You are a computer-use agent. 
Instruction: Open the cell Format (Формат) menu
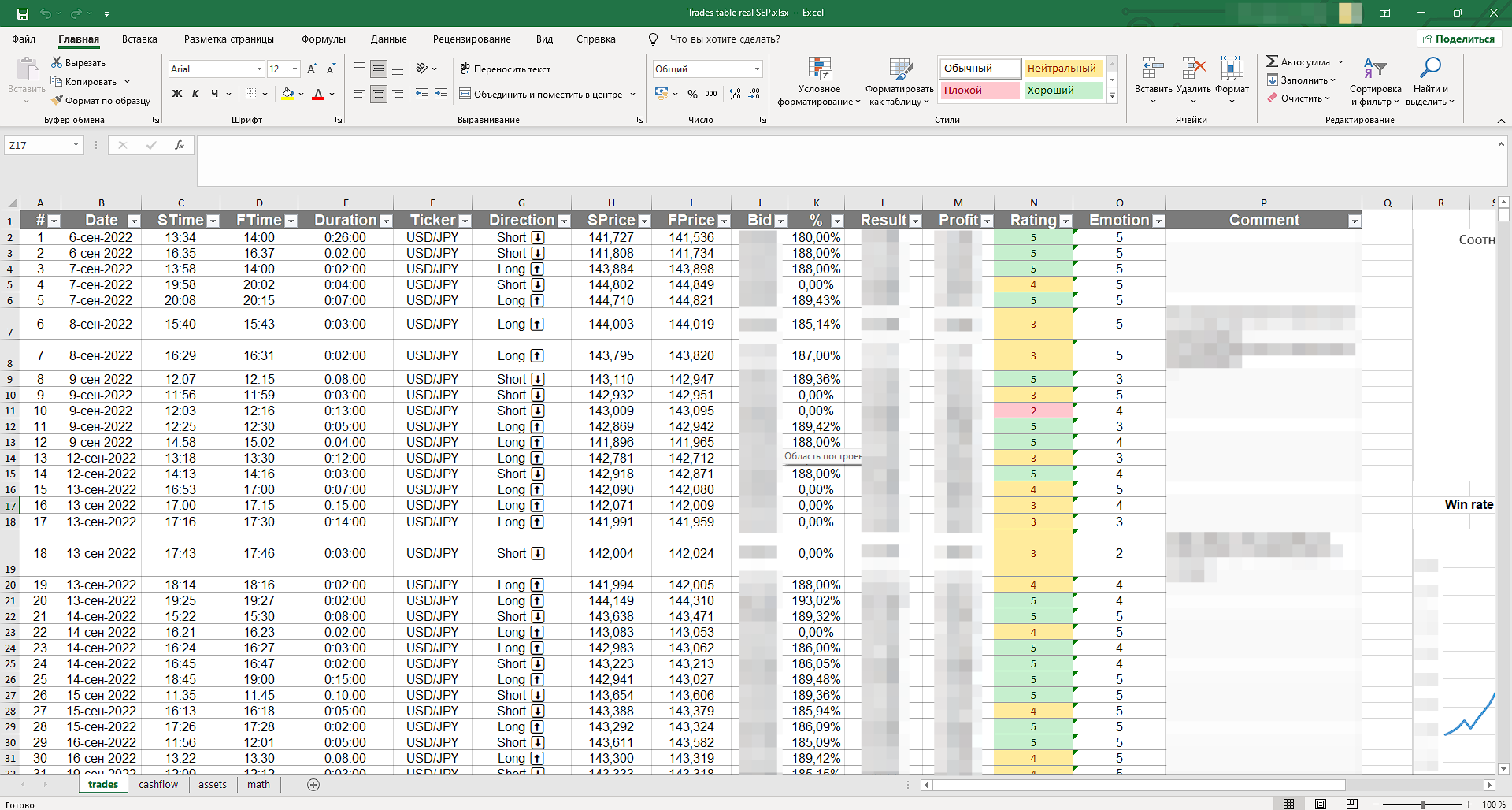pyautogui.click(x=1232, y=81)
